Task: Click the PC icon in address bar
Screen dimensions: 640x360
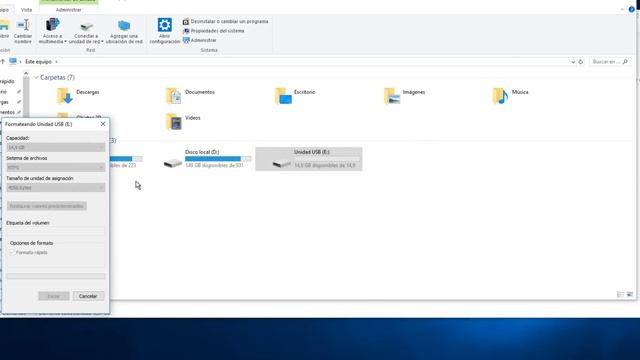Action: (x=13, y=61)
